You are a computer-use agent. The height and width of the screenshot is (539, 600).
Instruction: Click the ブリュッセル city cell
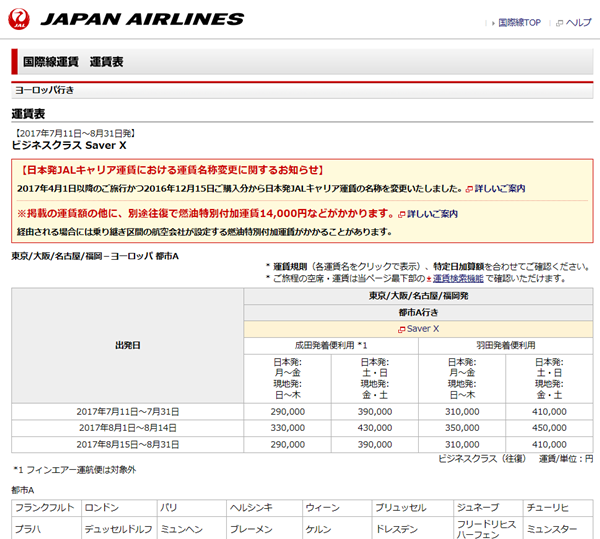click(412, 508)
